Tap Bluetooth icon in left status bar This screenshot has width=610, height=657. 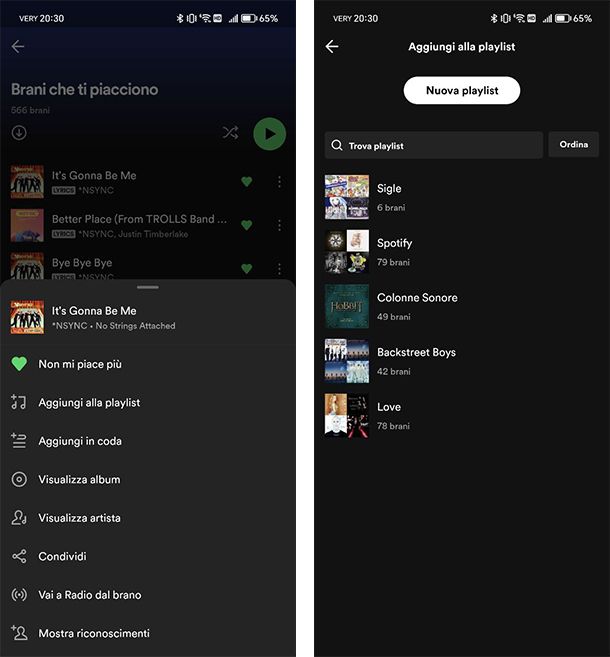[180, 18]
